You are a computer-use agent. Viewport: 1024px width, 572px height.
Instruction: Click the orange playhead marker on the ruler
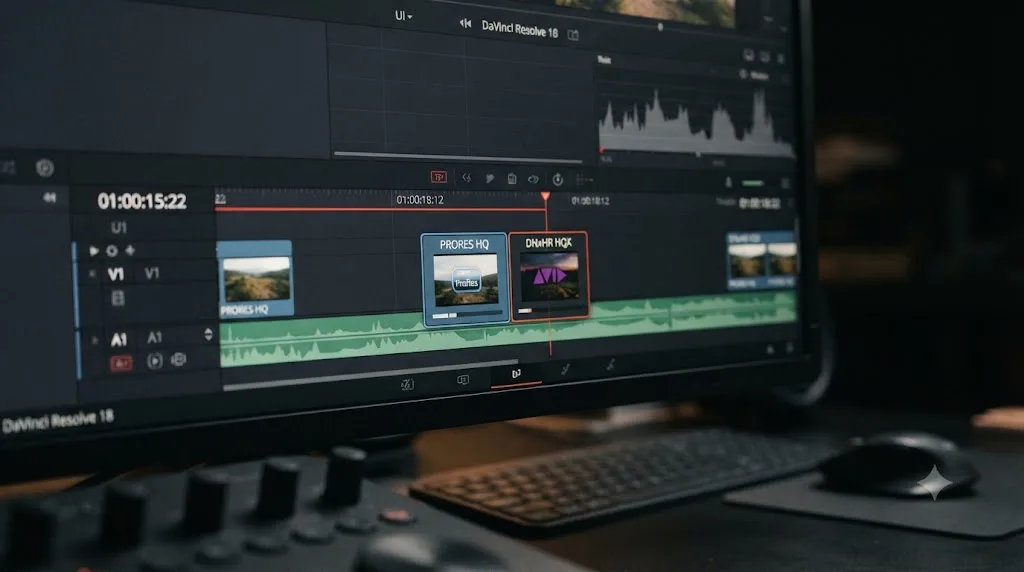pos(545,196)
